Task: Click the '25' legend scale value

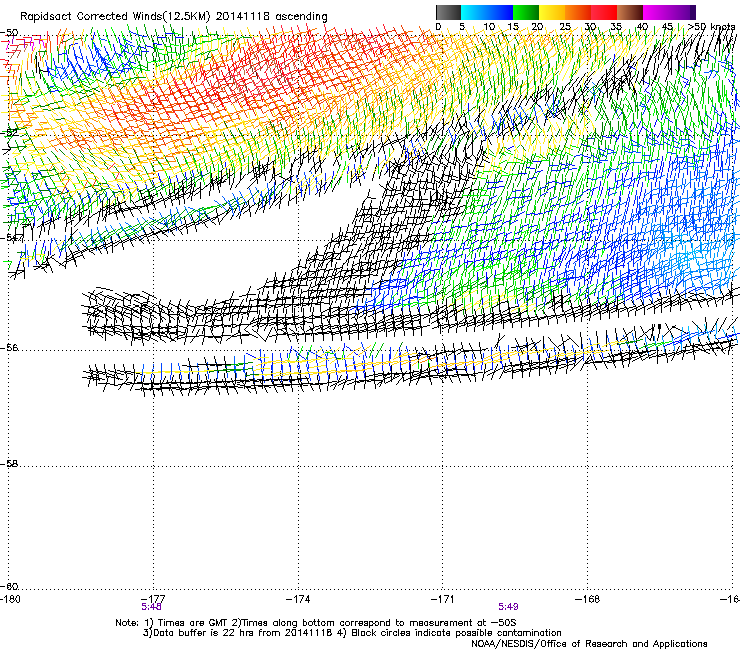Action: pos(564,26)
